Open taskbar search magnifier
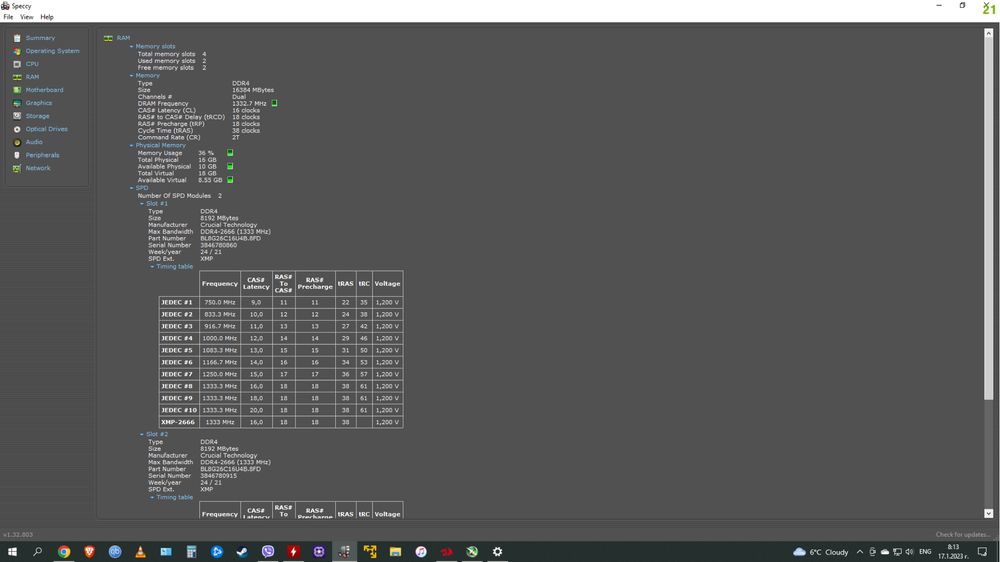This screenshot has height=562, width=1000. [x=38, y=552]
